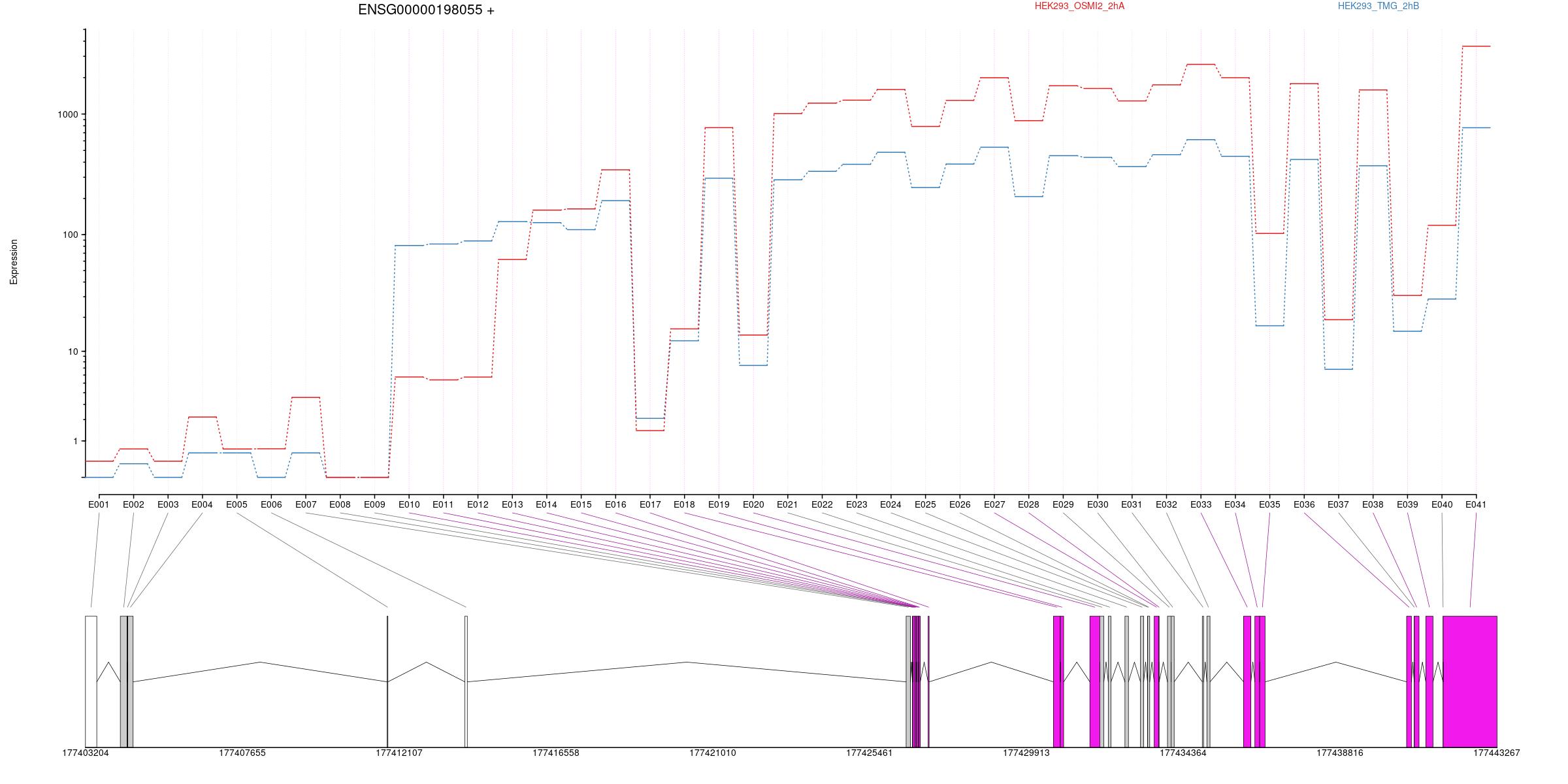Click exon label E035

click(x=1269, y=504)
